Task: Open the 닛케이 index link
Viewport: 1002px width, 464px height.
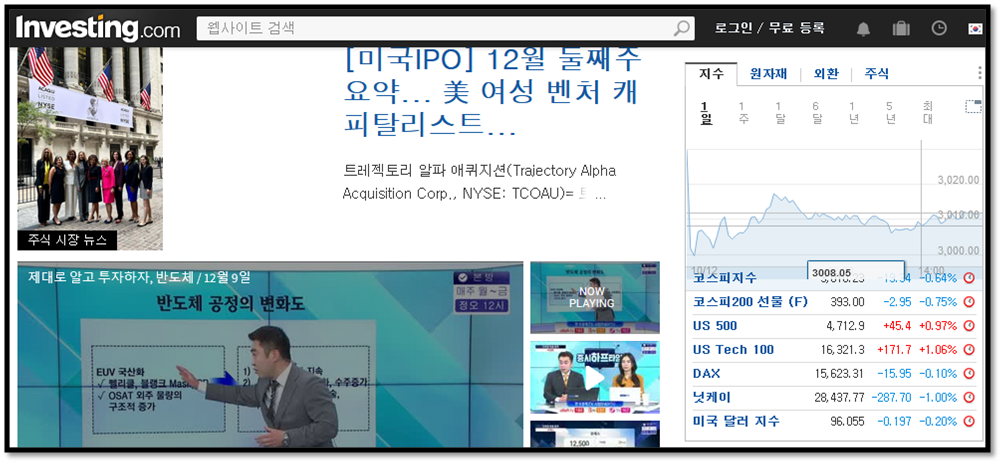Action: [x=711, y=398]
